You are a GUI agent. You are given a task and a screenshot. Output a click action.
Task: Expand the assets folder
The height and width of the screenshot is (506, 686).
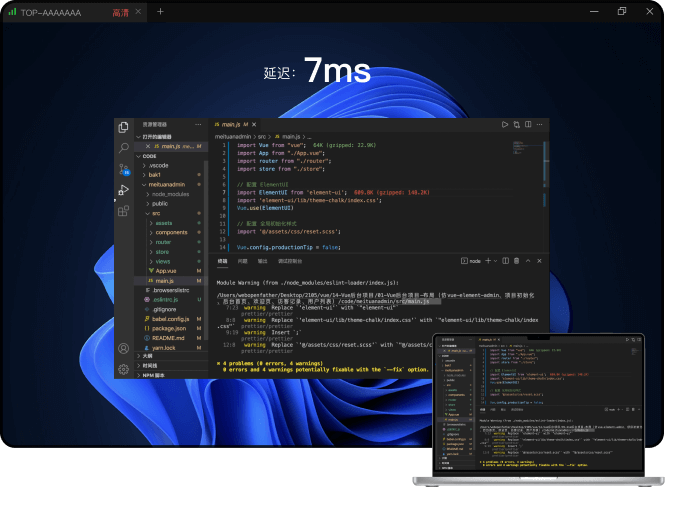164,222
